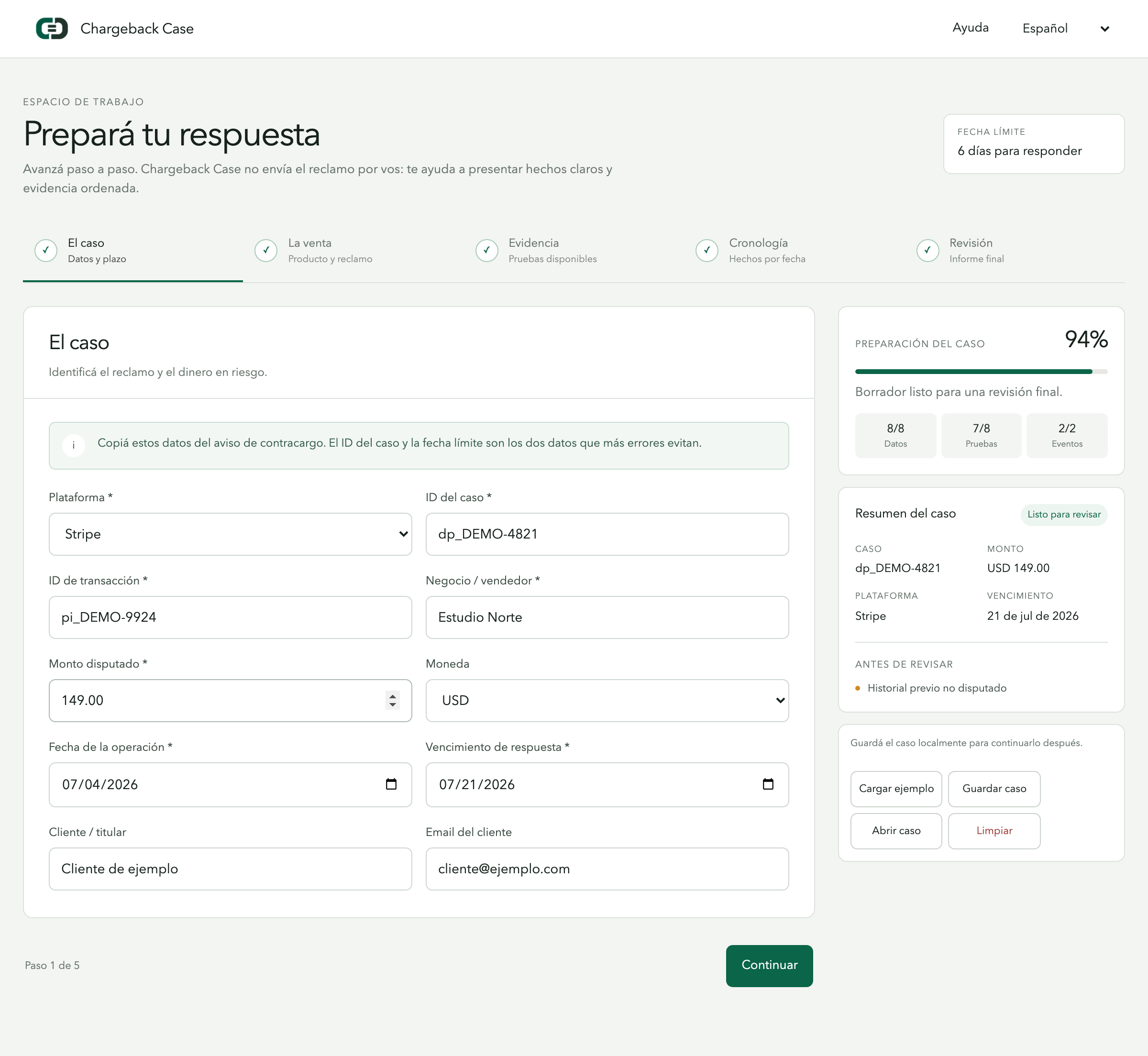The width and height of the screenshot is (1148, 1056).
Task: Focus the Email del cliente field
Action: [x=607, y=869]
